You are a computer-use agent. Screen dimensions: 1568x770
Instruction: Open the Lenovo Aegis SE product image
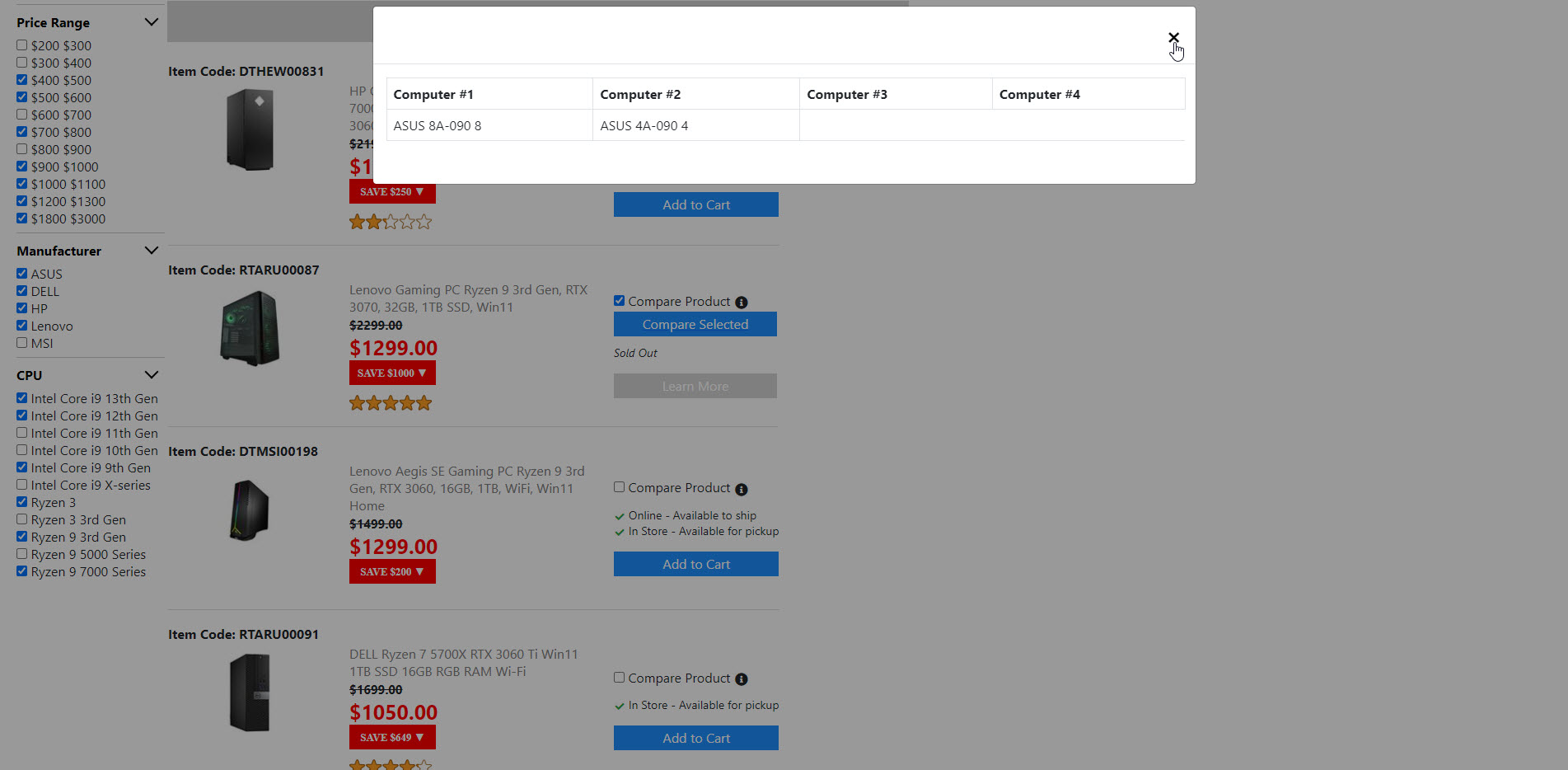[x=250, y=509]
